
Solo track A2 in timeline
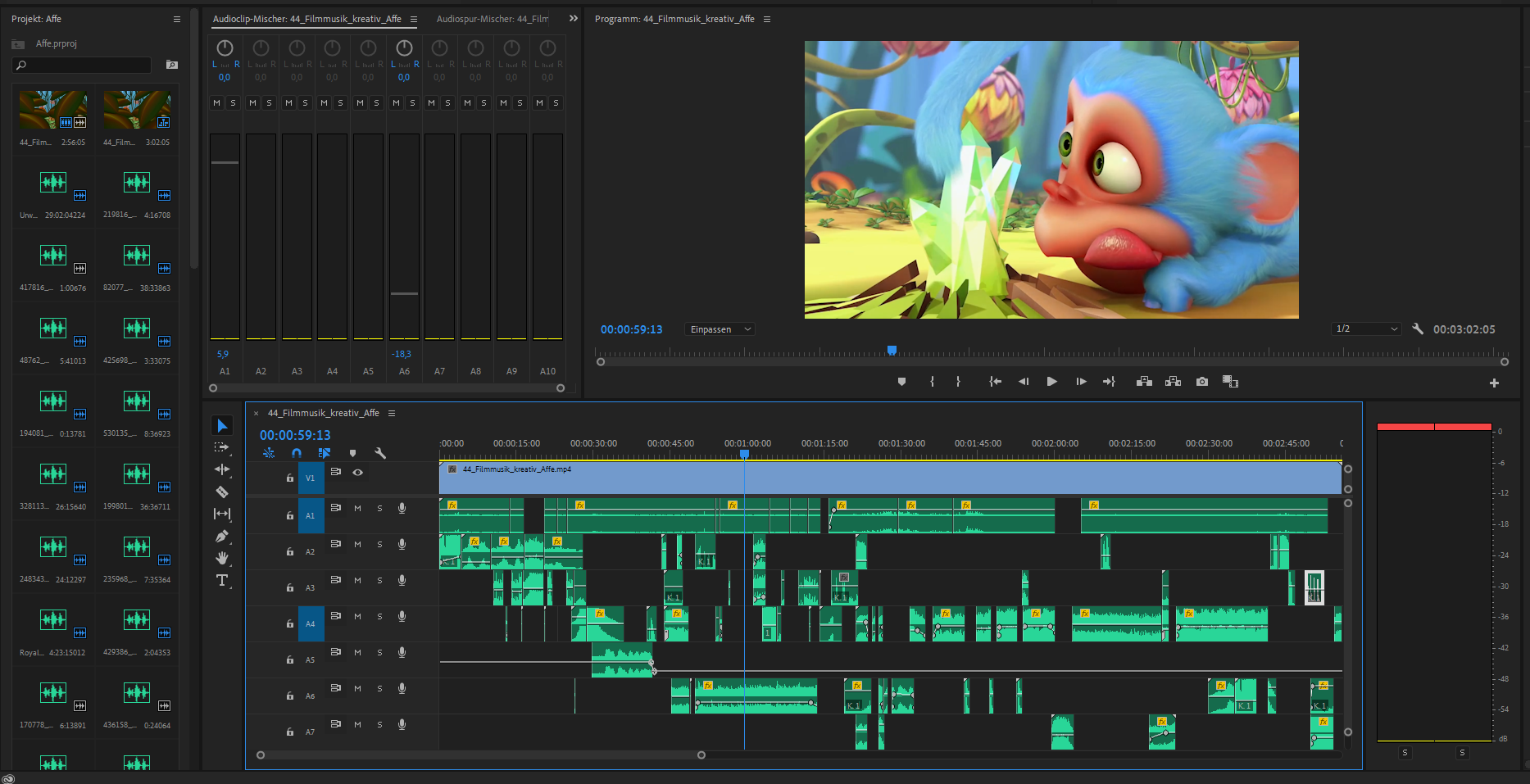(x=379, y=545)
